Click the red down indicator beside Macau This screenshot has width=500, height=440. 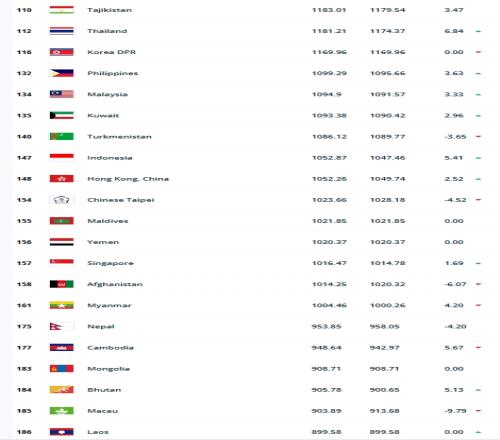point(478,411)
